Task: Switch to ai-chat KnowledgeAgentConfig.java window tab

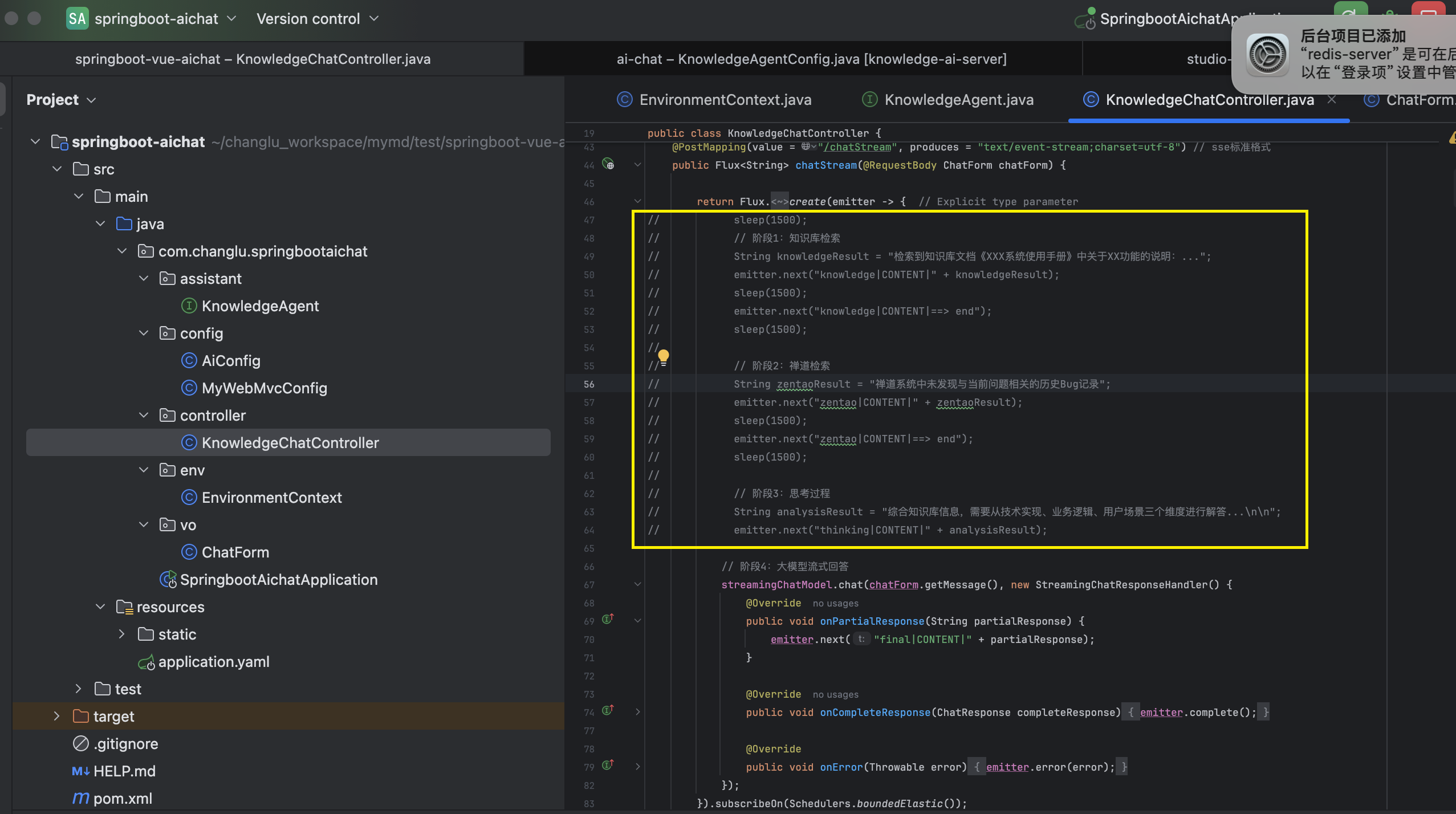Action: [811, 59]
